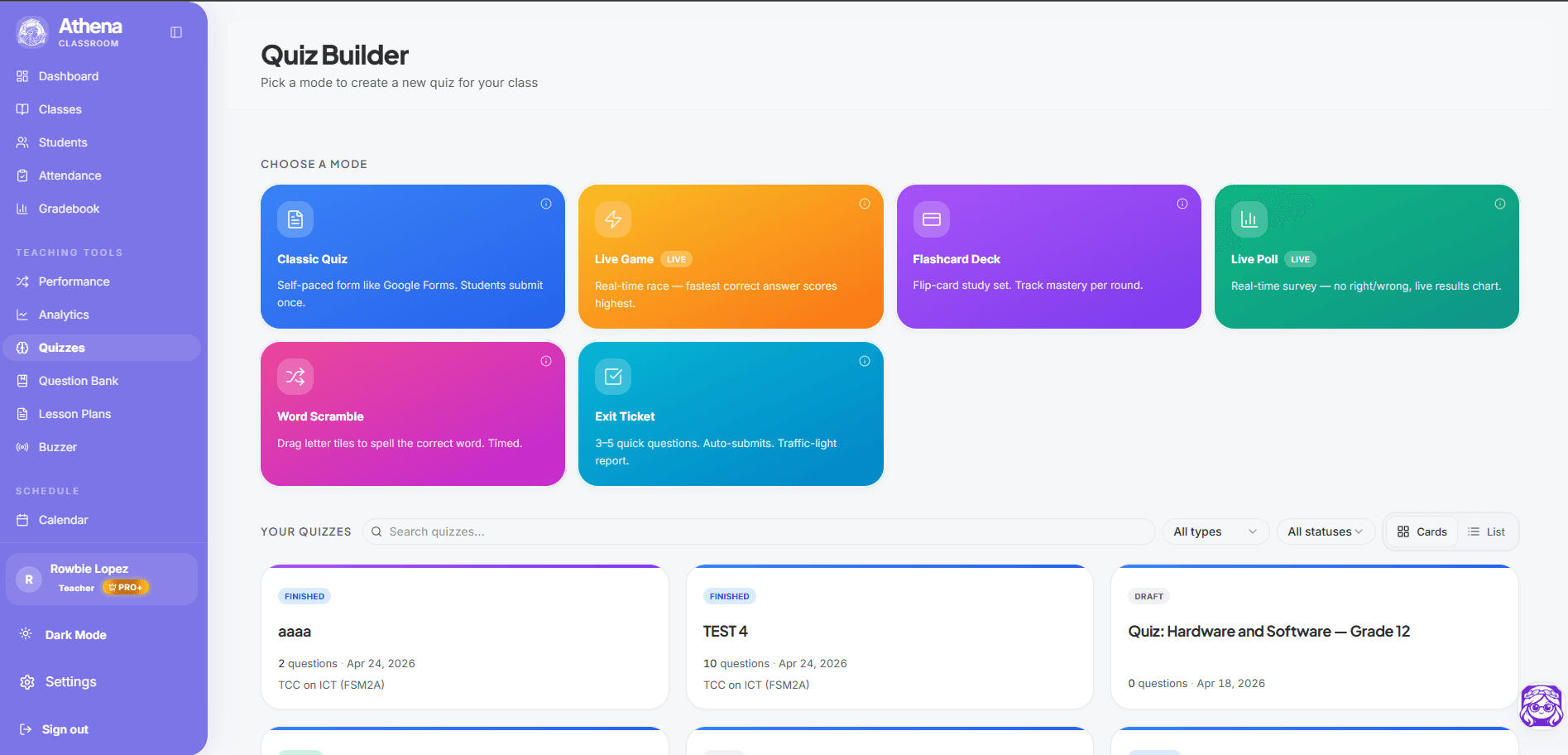The image size is (1568, 755).
Task: Open the All types filter dropdown
Action: [x=1215, y=531]
